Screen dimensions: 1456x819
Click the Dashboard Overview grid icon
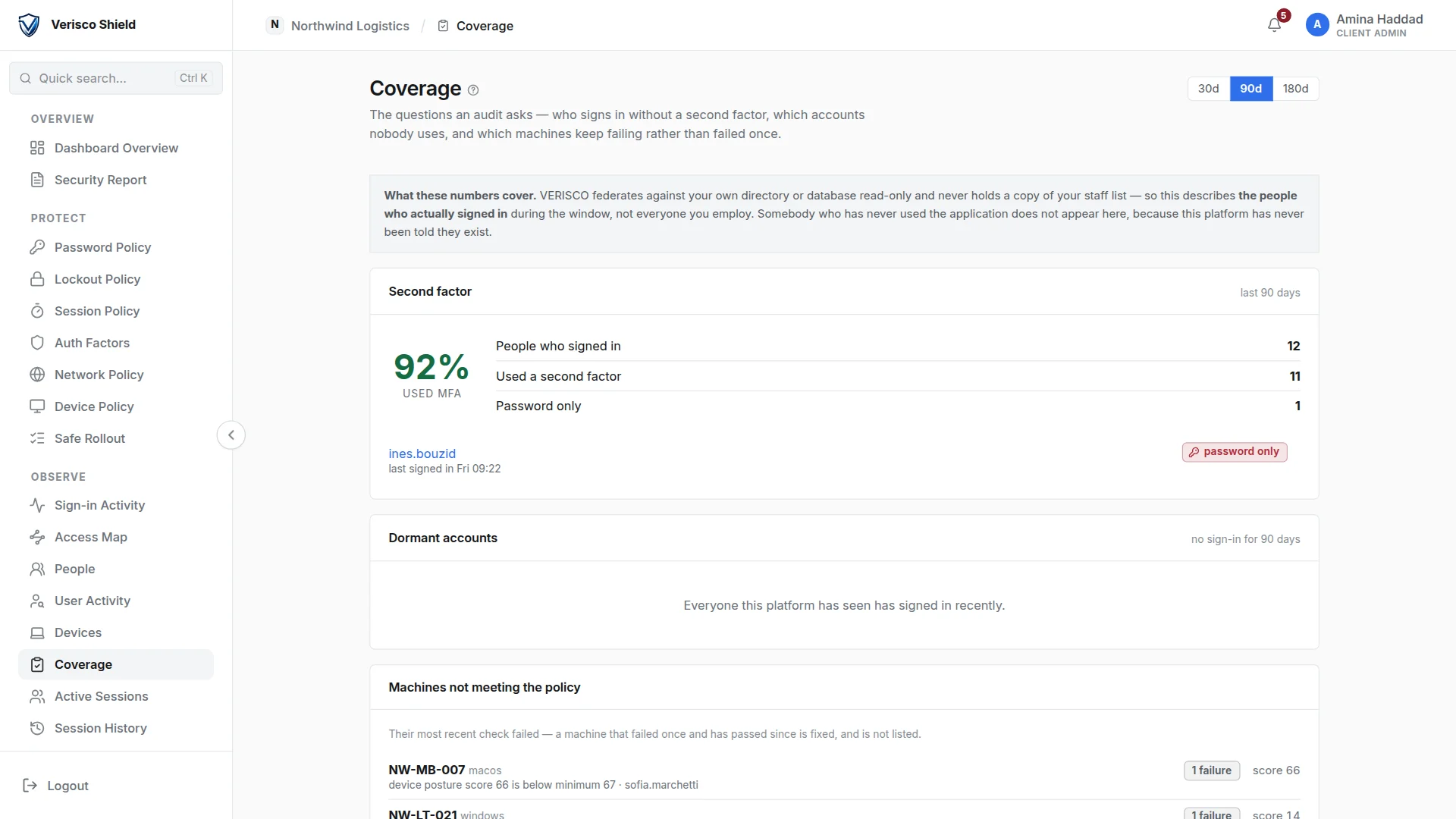click(37, 148)
